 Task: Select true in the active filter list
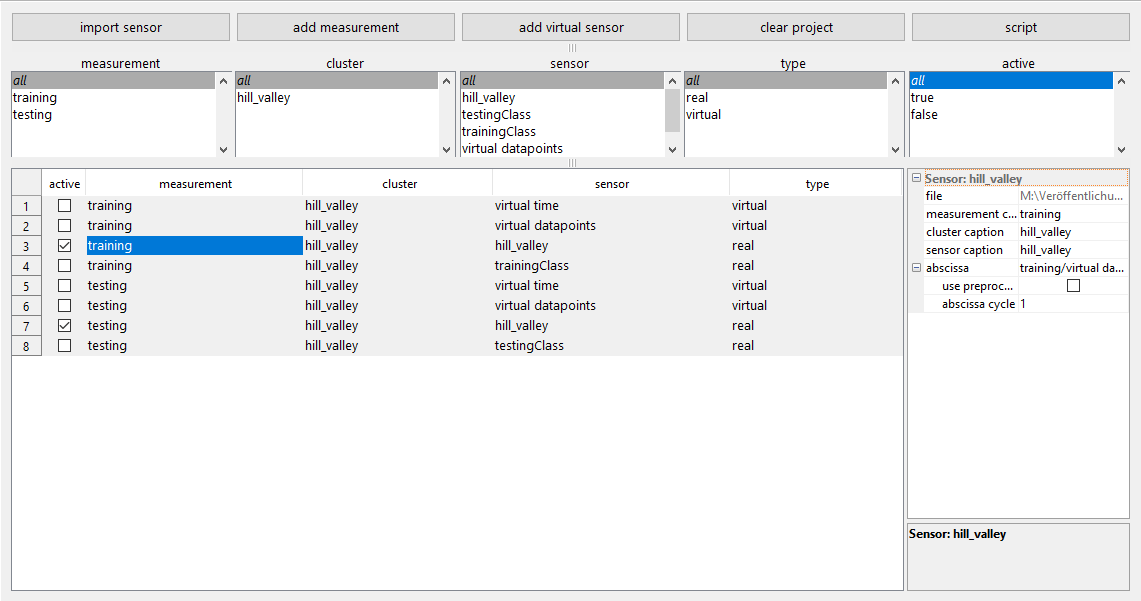[922, 98]
